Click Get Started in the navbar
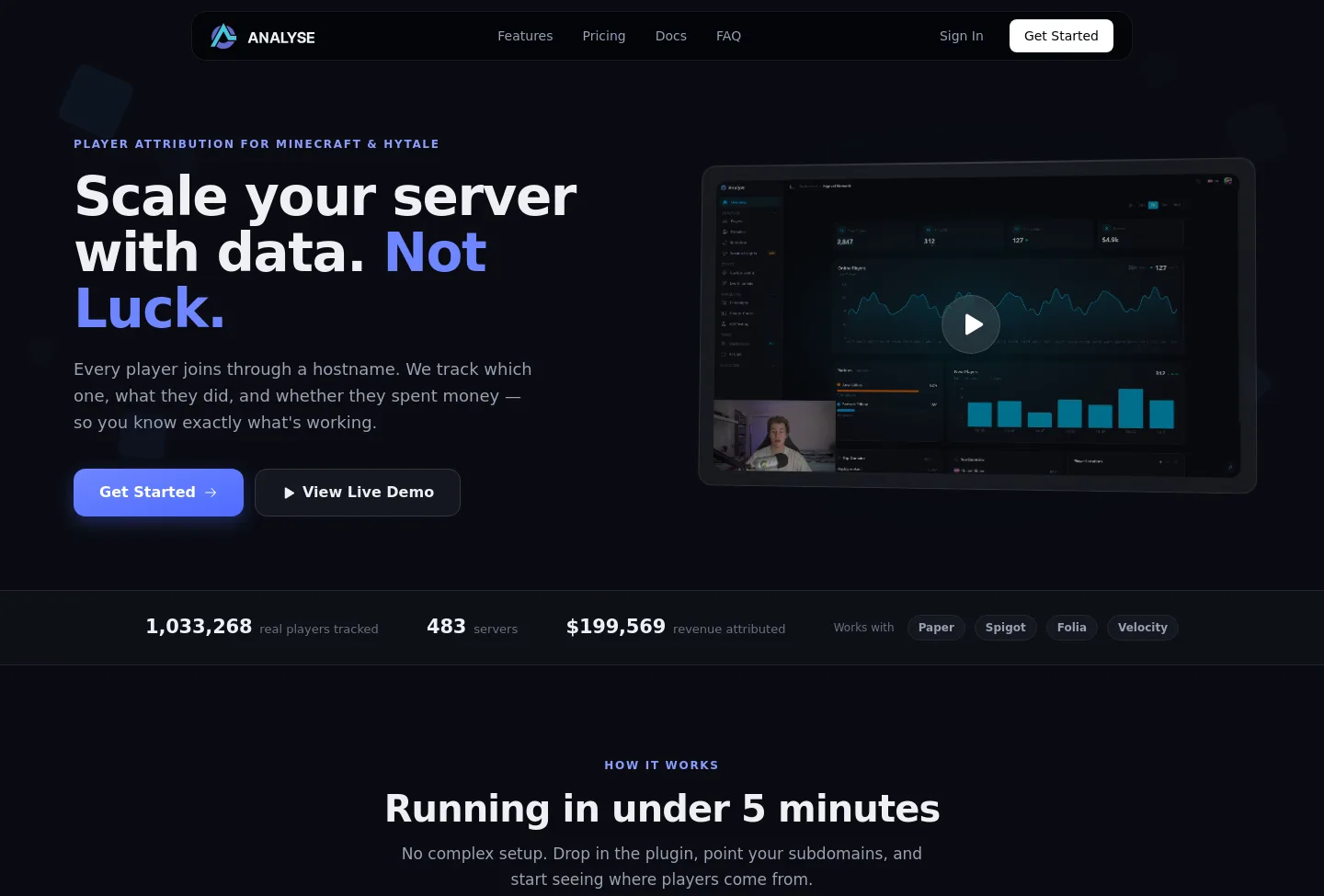This screenshot has width=1324, height=896. 1061,36
